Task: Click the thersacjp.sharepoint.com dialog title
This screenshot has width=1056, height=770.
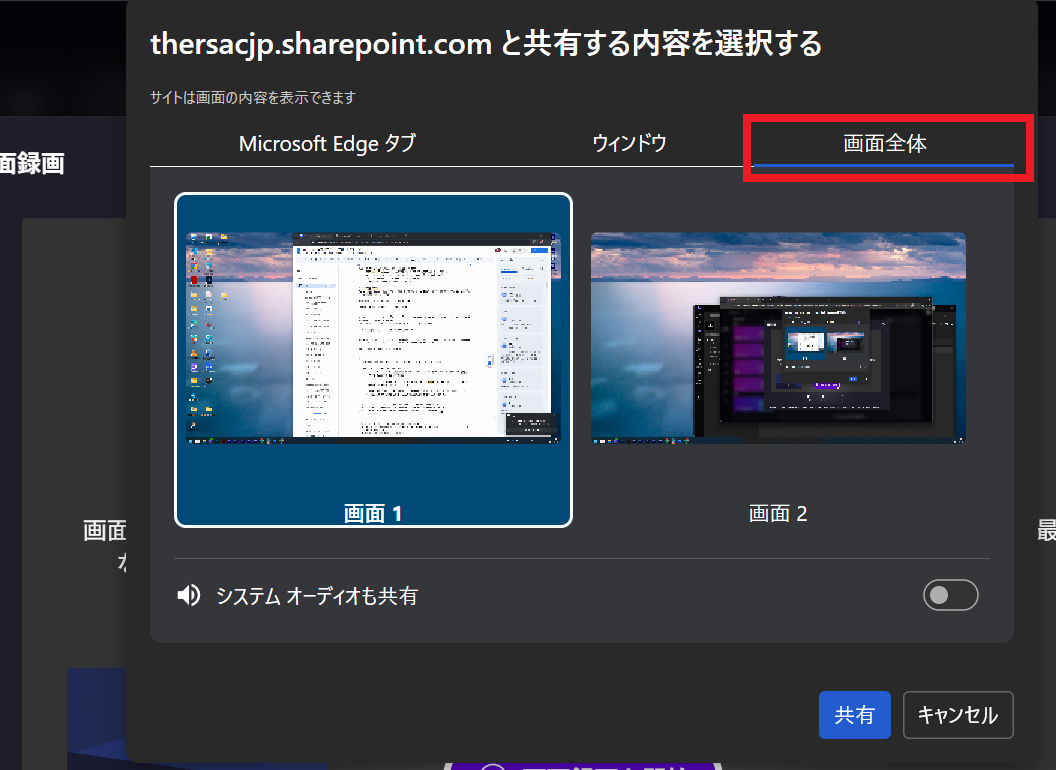Action: tap(485, 44)
